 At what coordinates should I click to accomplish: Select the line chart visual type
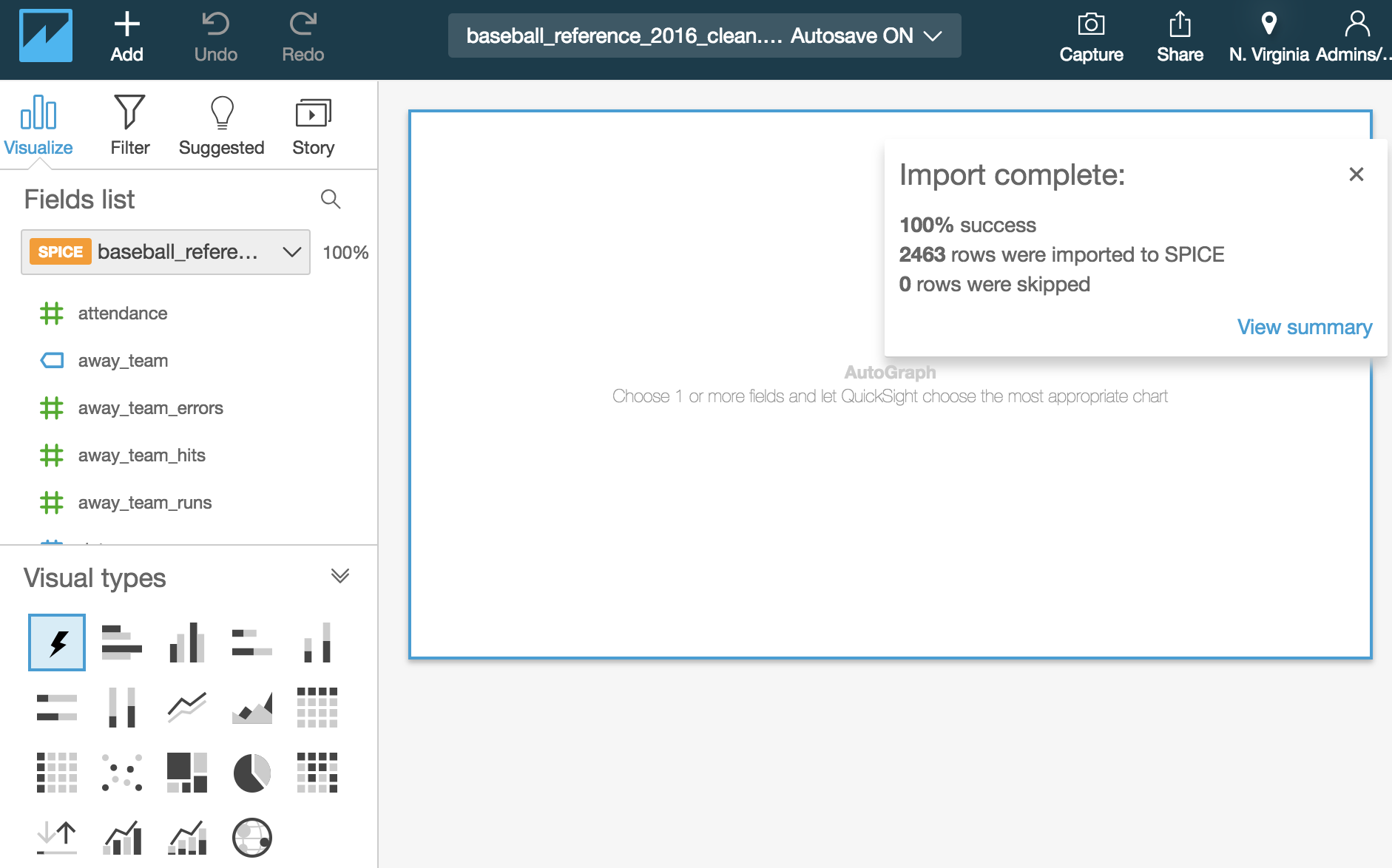186,708
